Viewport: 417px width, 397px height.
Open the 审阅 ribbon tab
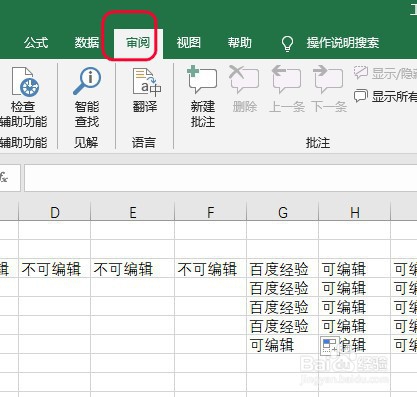pyautogui.click(x=138, y=43)
